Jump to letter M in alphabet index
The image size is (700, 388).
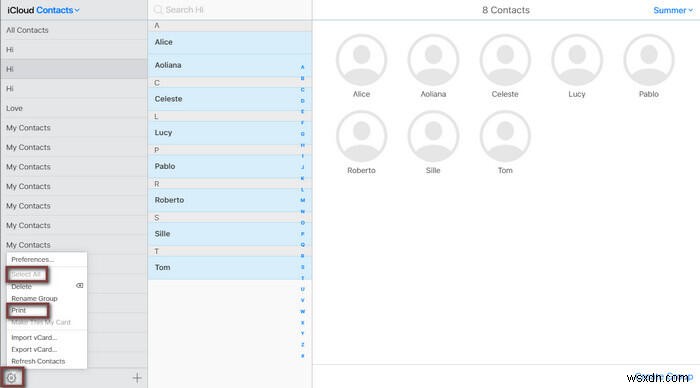point(303,200)
